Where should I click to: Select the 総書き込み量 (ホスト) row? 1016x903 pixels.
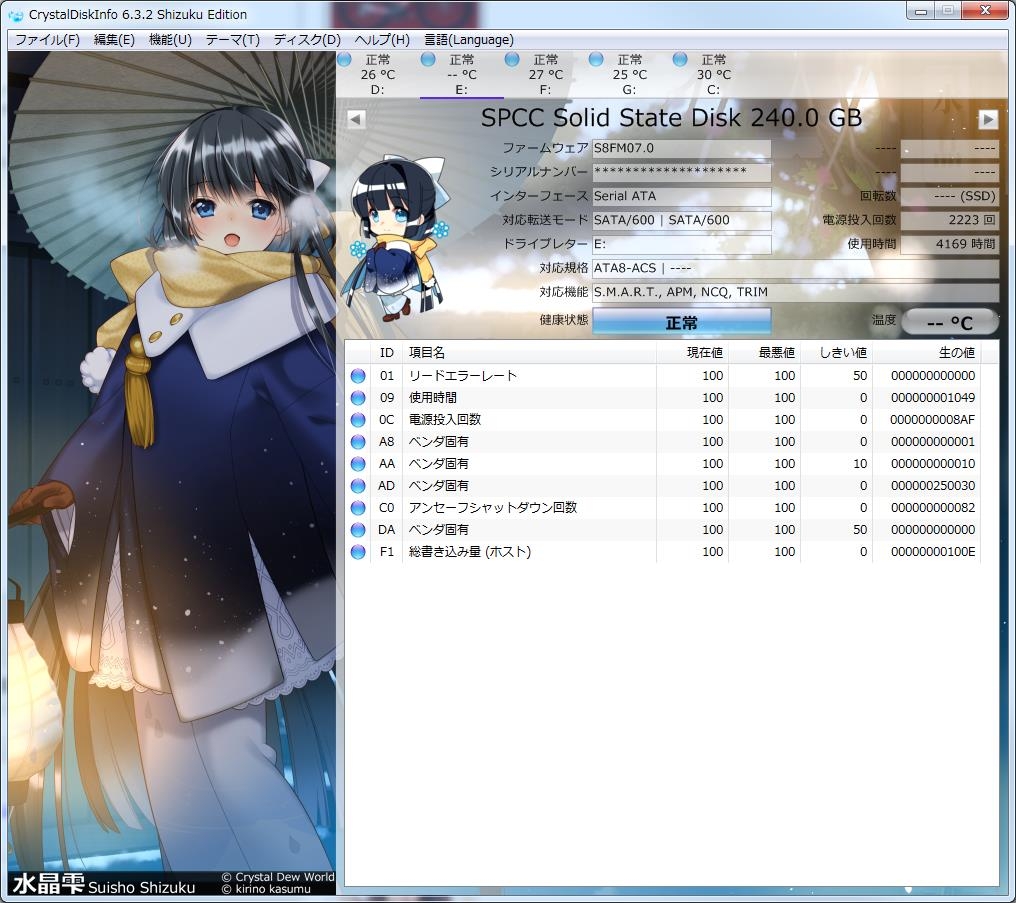[x=662, y=552]
